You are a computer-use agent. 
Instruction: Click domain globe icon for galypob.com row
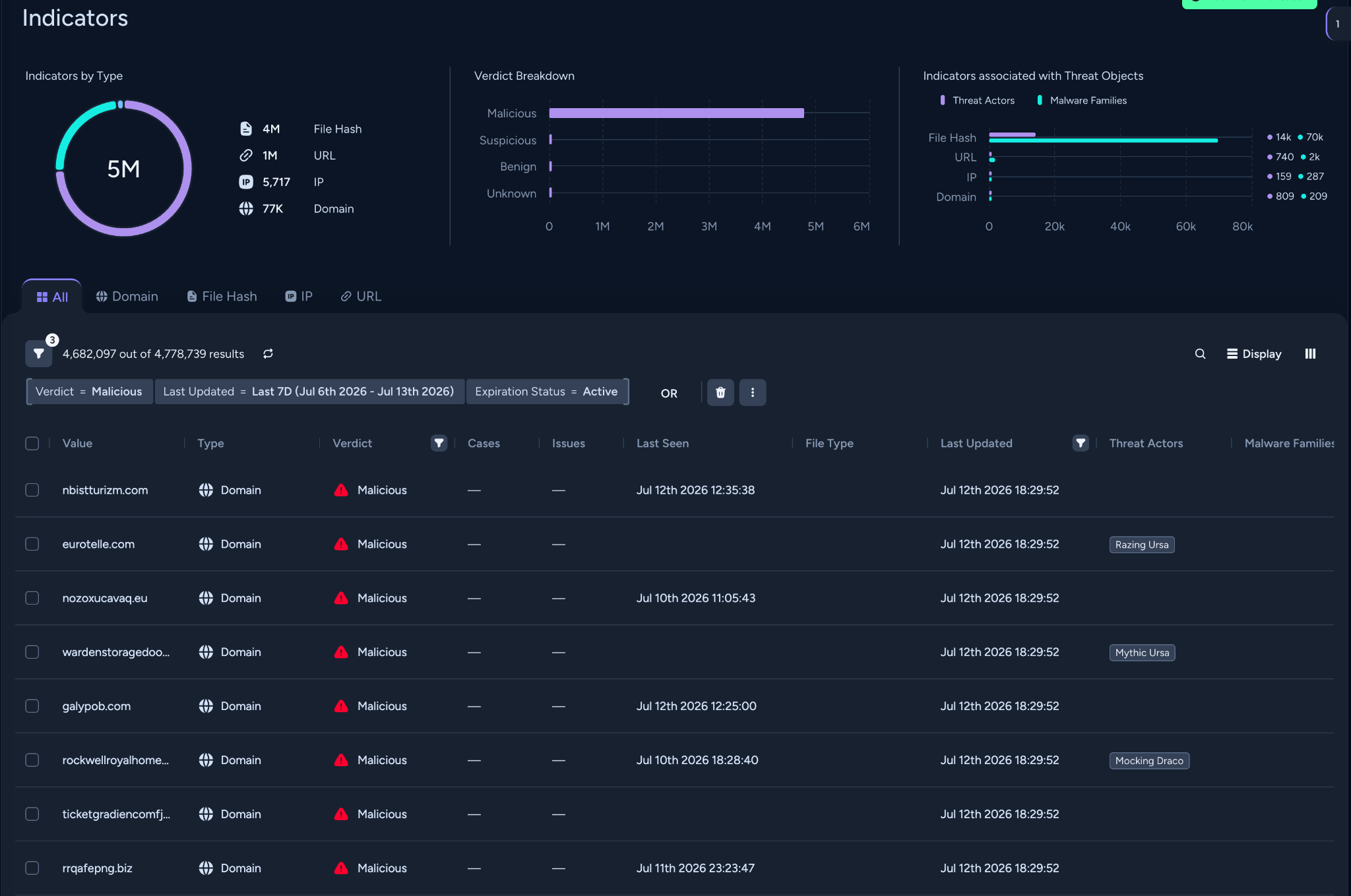tap(206, 706)
